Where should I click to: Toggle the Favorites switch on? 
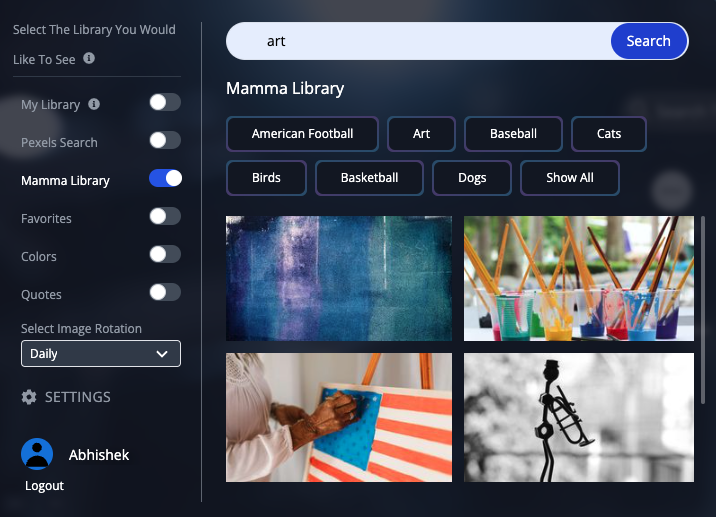[x=165, y=216]
